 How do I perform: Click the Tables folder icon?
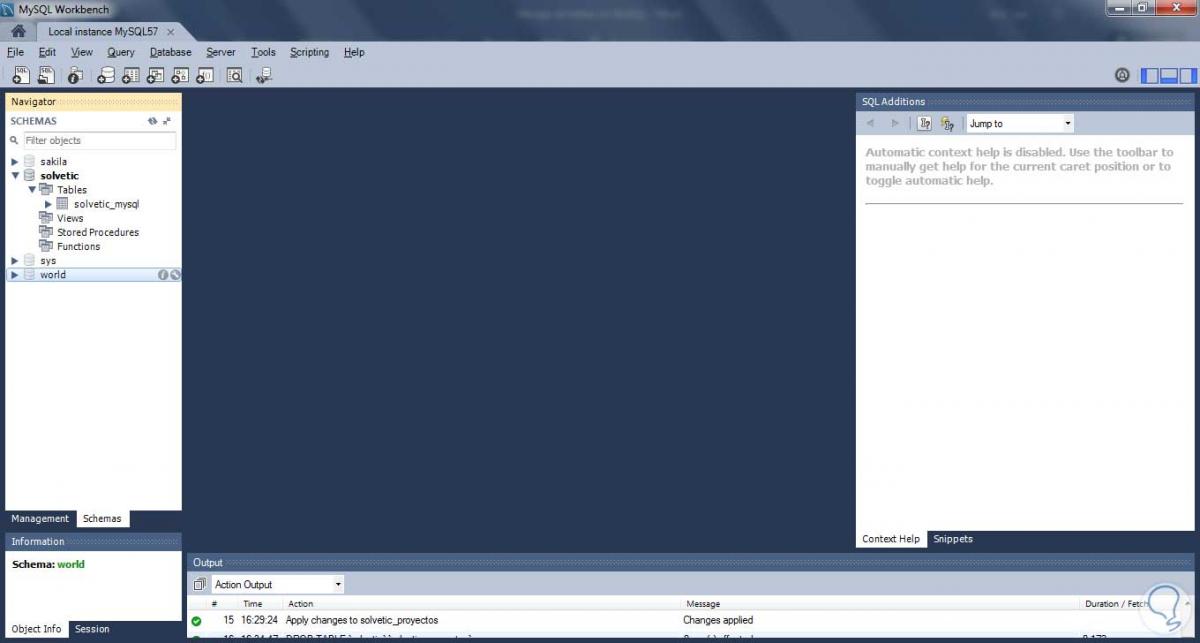pos(46,189)
